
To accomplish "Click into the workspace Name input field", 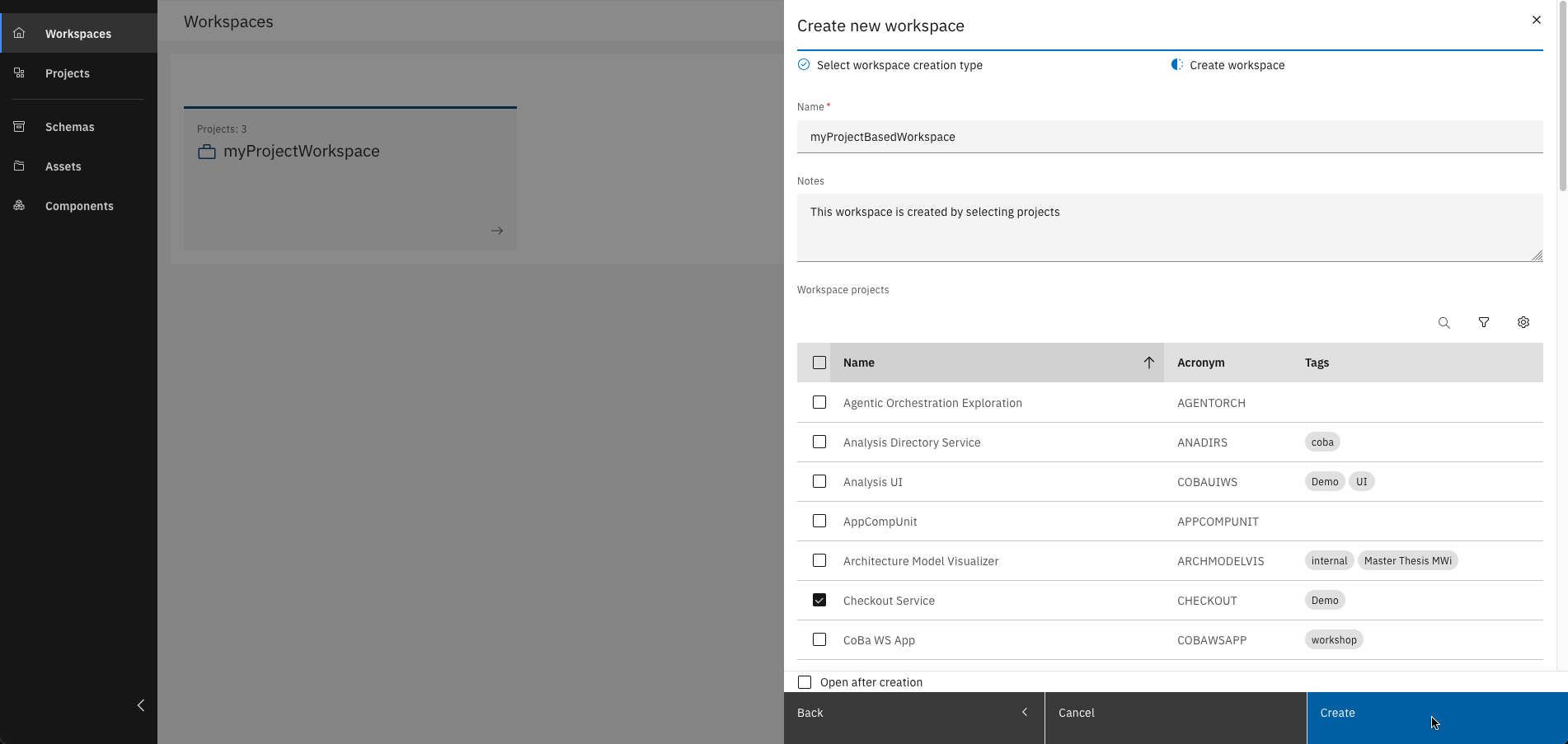I will tap(1169, 137).
